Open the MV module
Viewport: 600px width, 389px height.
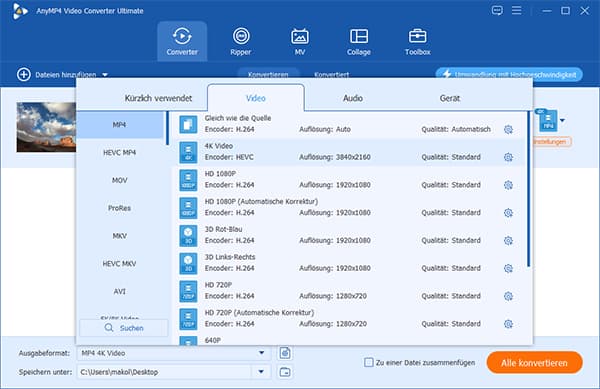(300, 41)
